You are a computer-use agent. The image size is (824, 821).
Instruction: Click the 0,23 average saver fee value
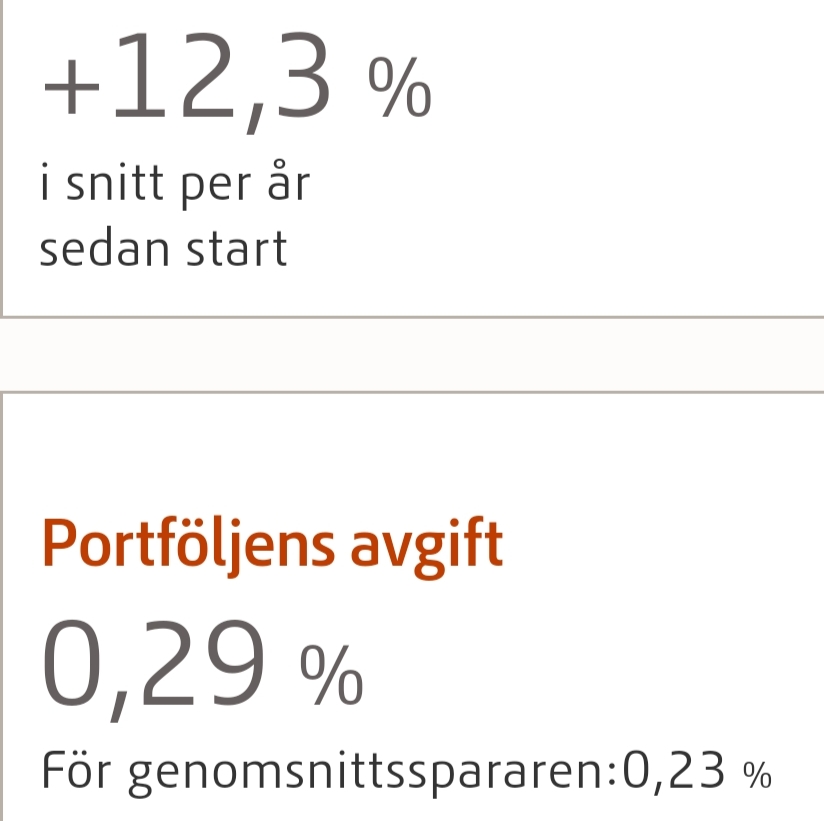[671, 772]
